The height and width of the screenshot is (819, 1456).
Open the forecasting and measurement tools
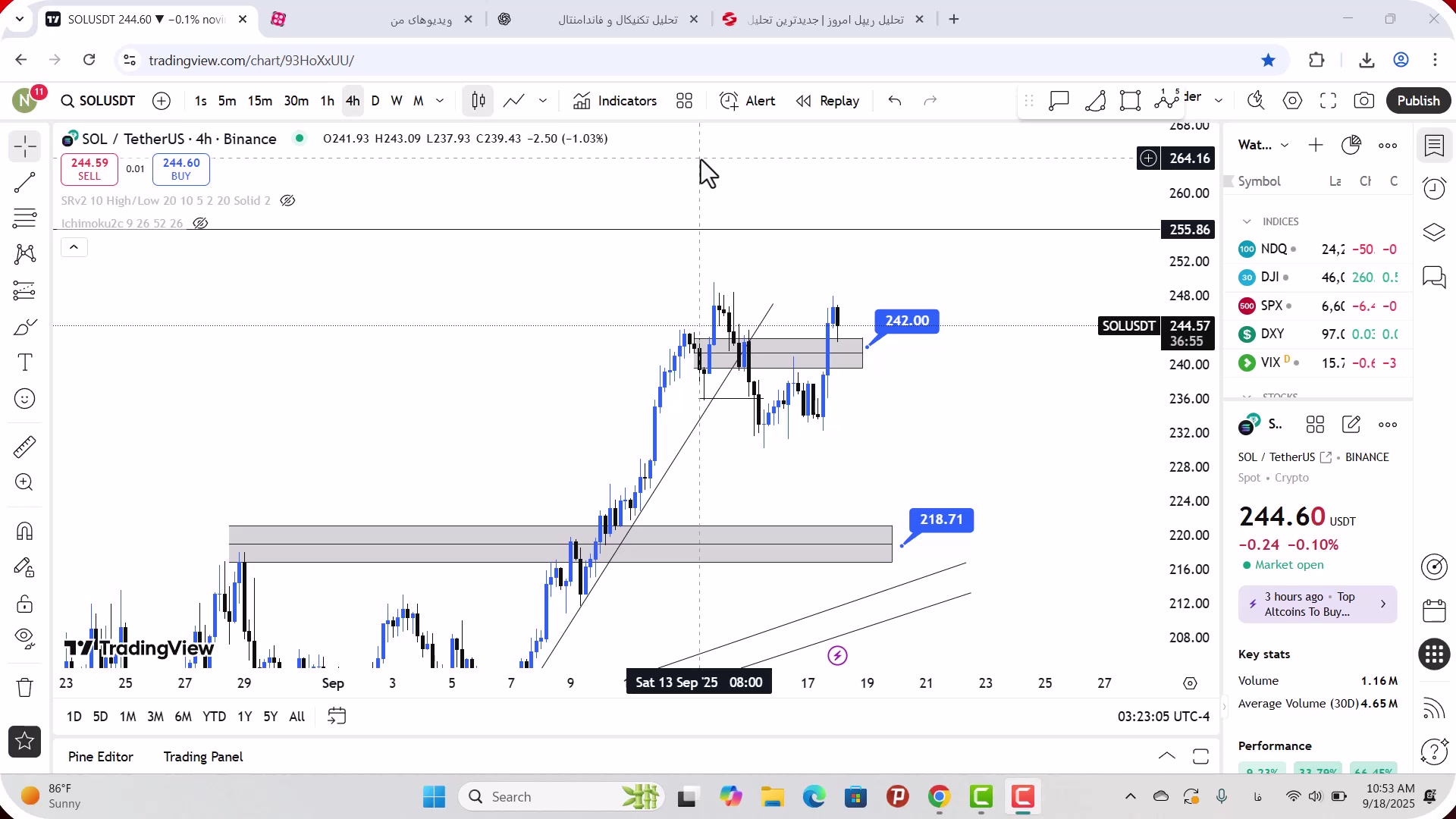(x=25, y=290)
